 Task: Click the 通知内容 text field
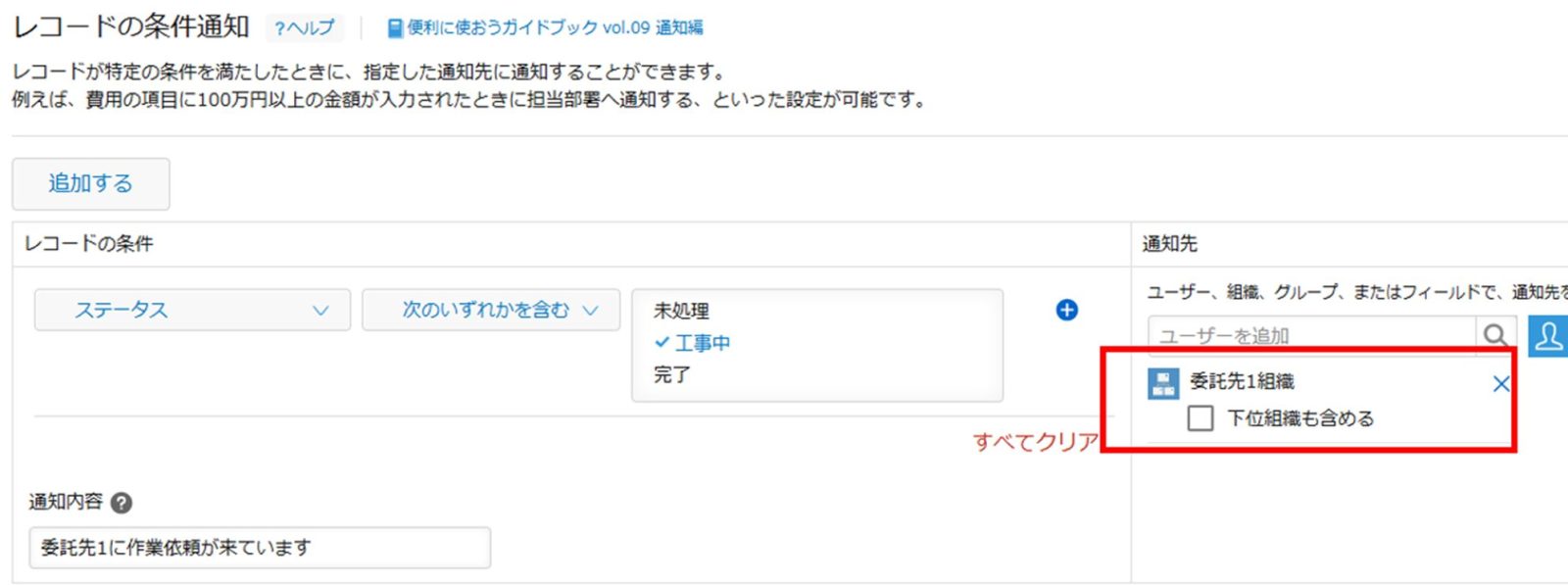coord(260,548)
